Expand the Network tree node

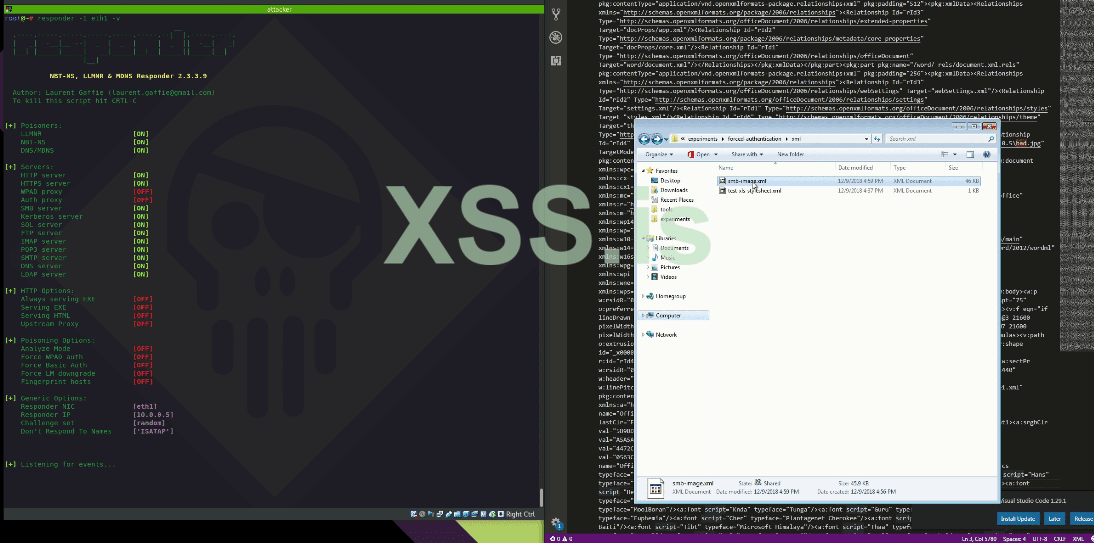(x=643, y=334)
